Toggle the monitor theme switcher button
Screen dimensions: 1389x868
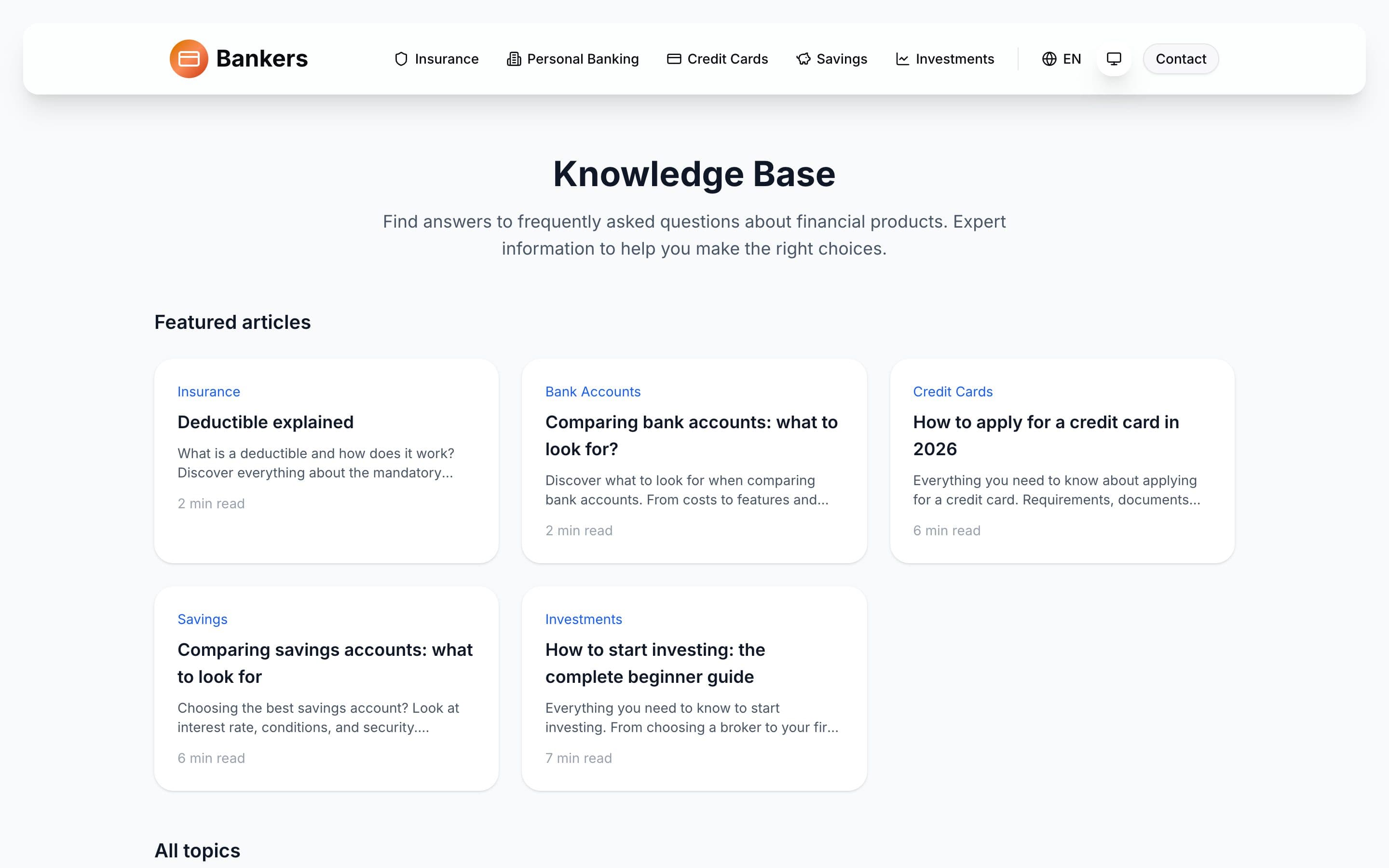(x=1114, y=58)
